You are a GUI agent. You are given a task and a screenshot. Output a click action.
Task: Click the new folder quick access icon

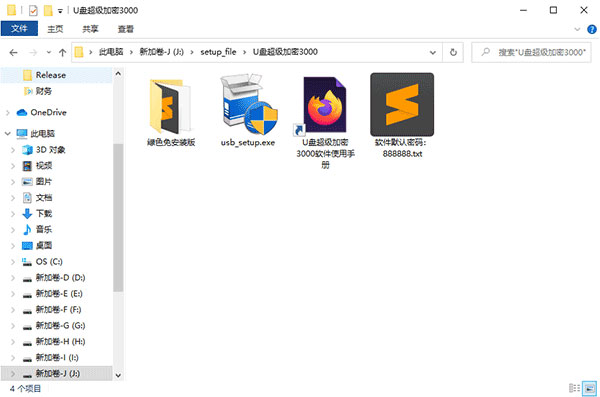point(48,10)
